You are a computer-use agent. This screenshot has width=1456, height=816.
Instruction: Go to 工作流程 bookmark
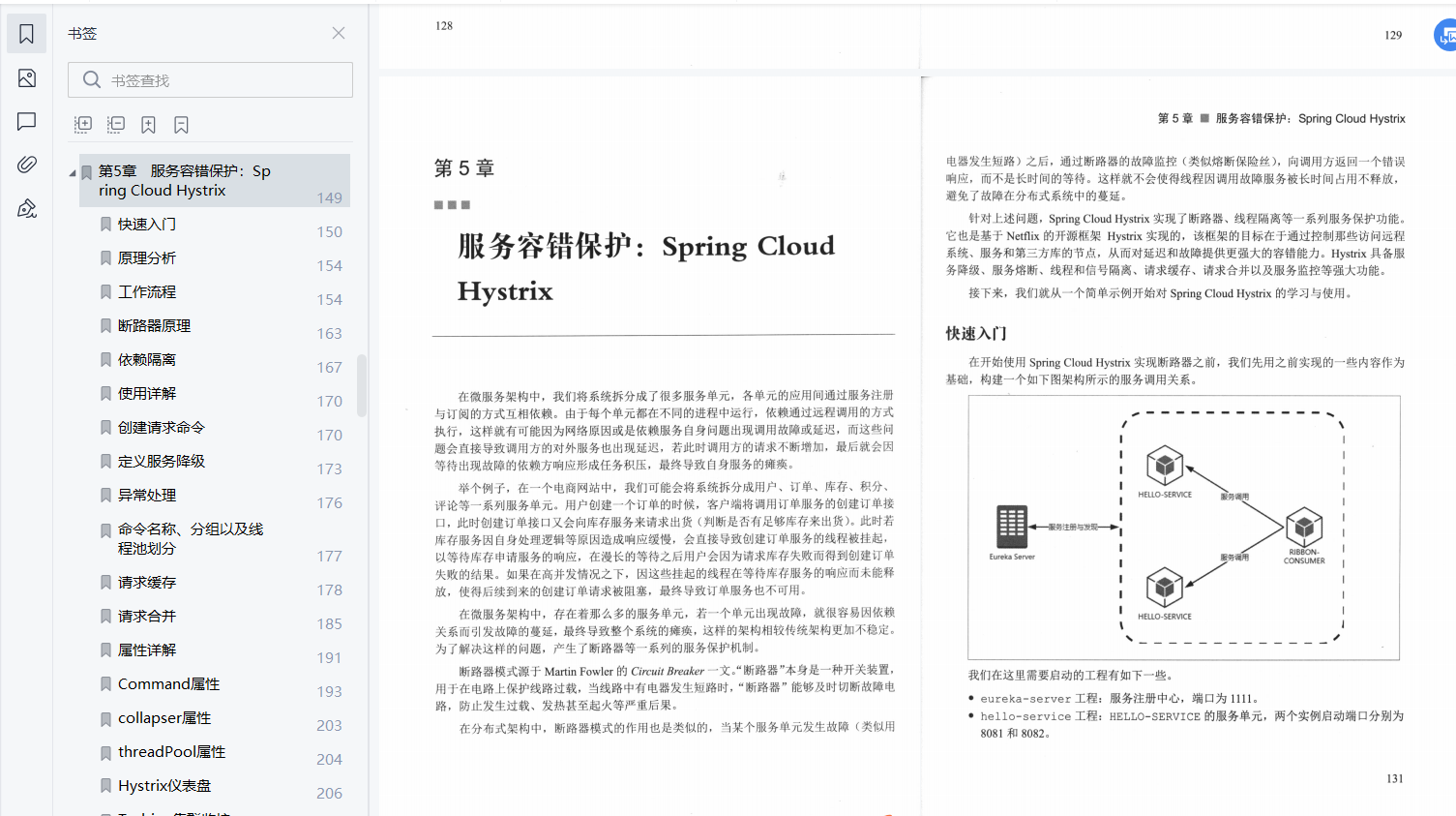point(147,292)
